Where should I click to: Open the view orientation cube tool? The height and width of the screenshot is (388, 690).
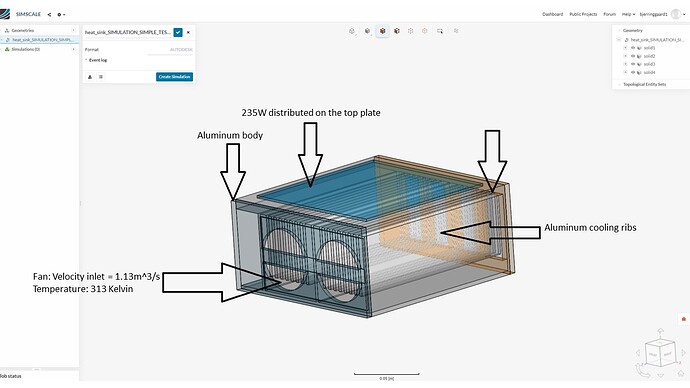tap(352, 31)
